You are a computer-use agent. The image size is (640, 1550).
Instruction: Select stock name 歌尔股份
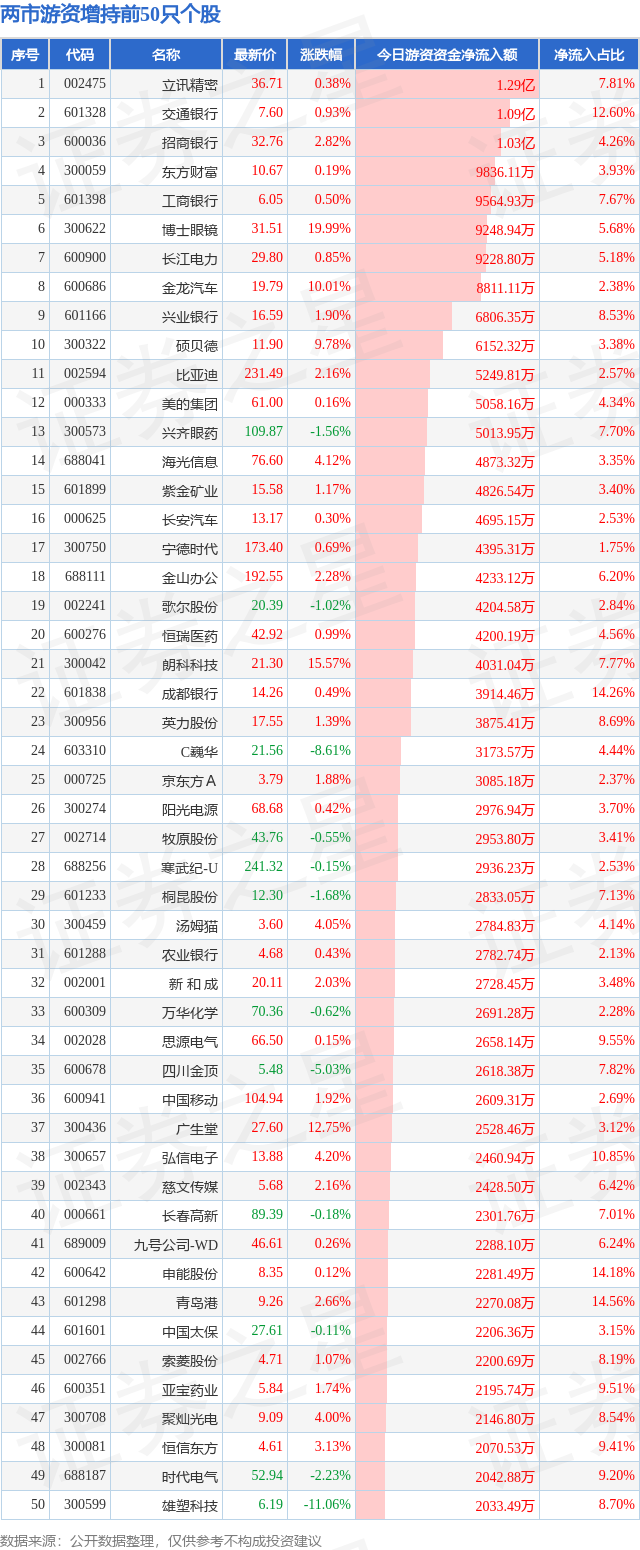coord(190,606)
